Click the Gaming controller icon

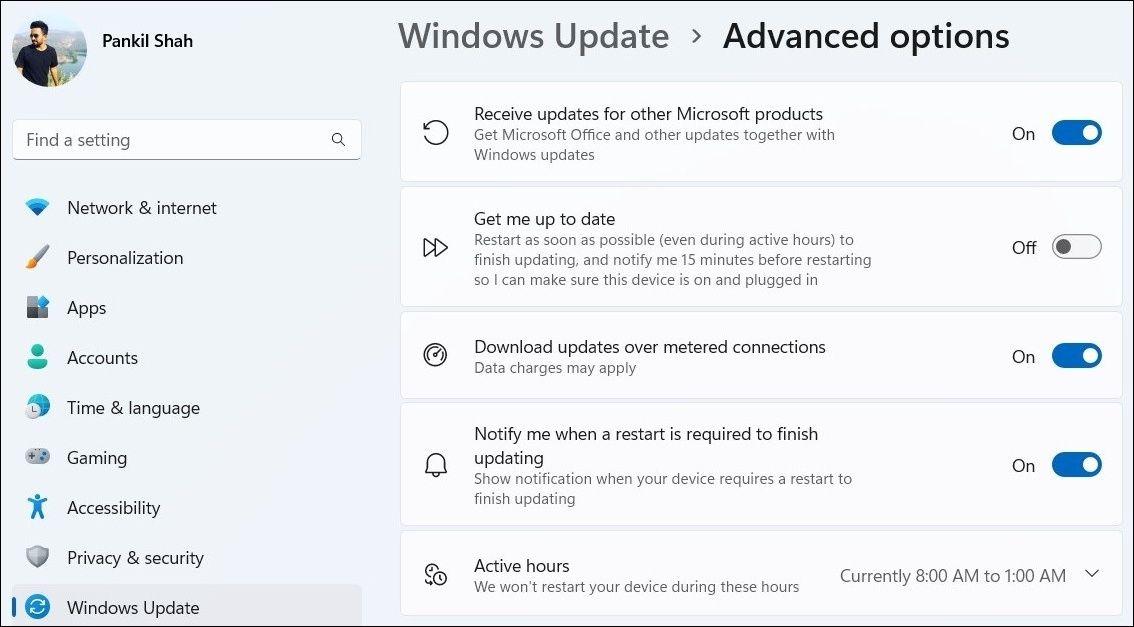click(37, 457)
